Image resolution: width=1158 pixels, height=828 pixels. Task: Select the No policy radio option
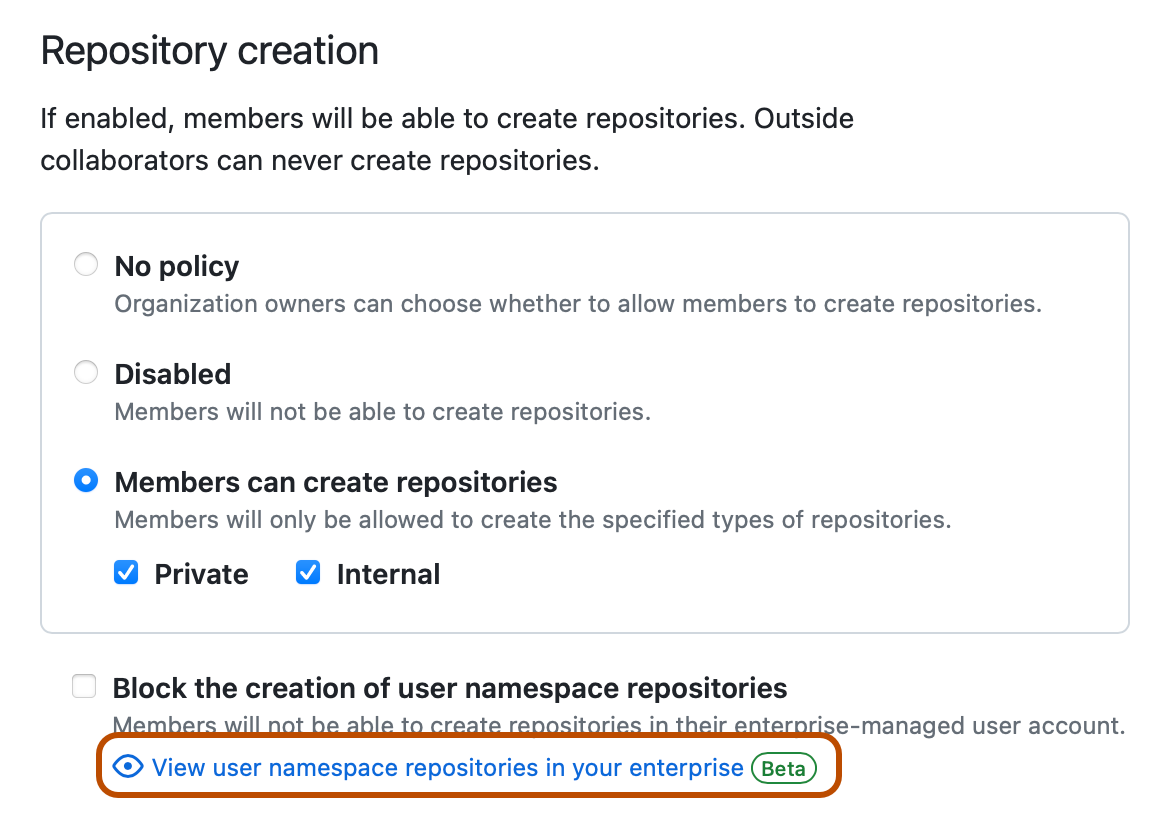pyautogui.click(x=86, y=264)
